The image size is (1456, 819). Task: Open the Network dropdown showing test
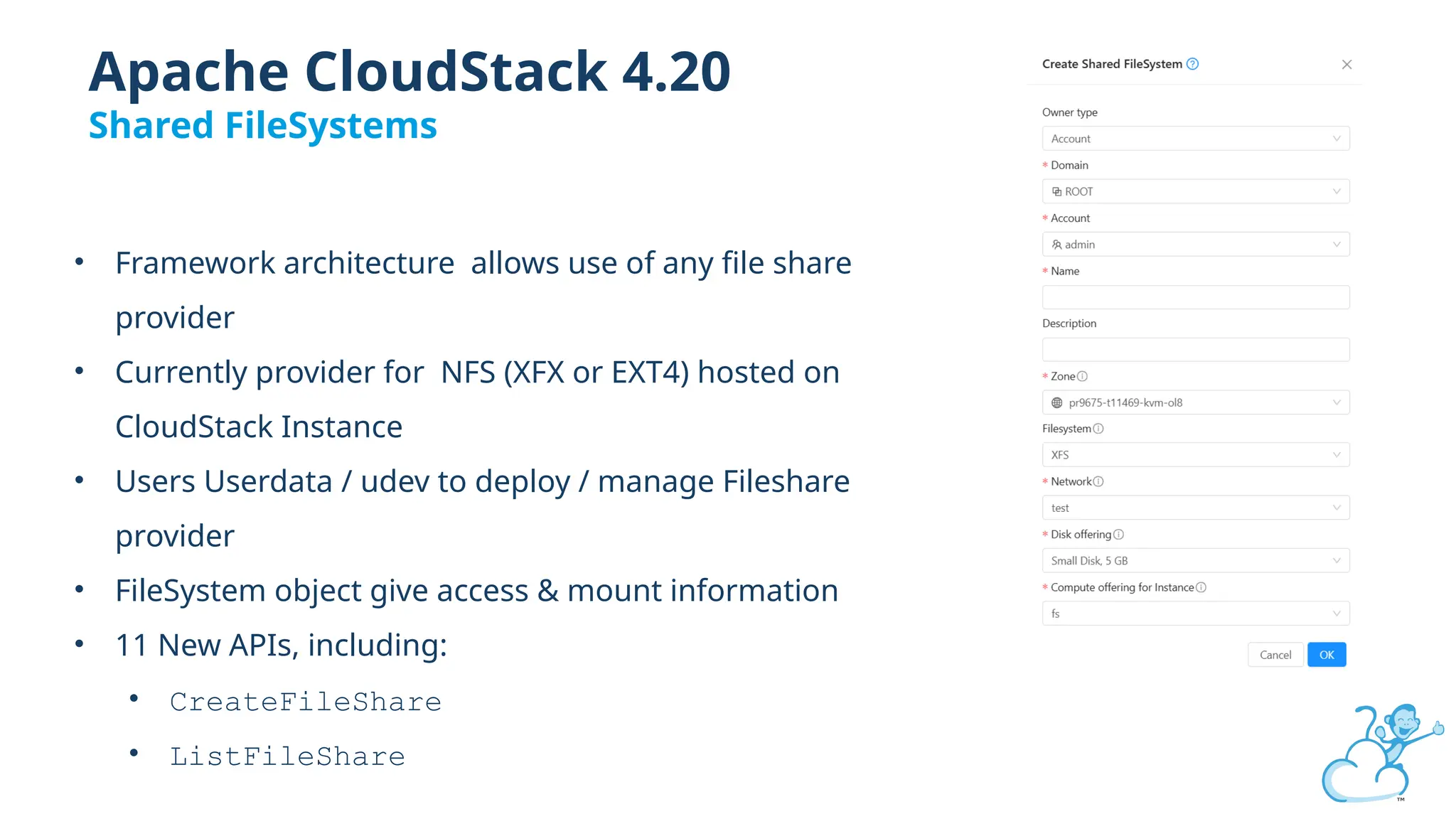point(1196,508)
